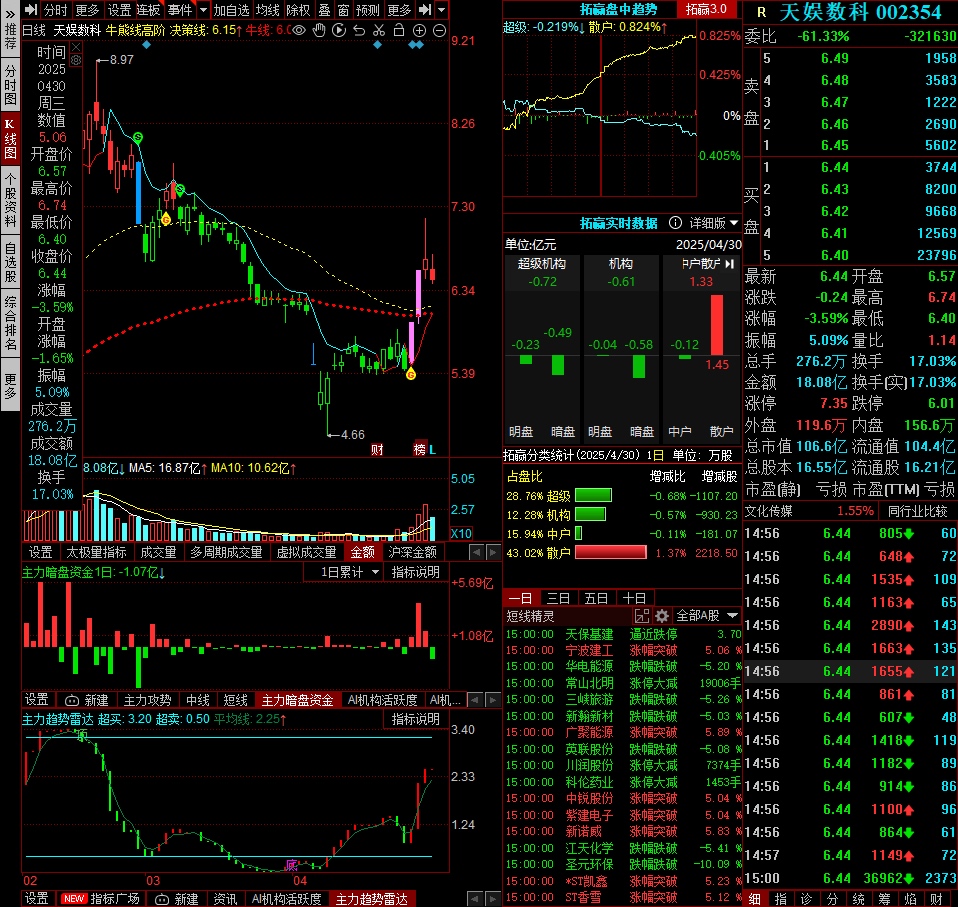Click skip icon beside 中户散户 header
The height and width of the screenshot is (907, 958).
point(729,264)
